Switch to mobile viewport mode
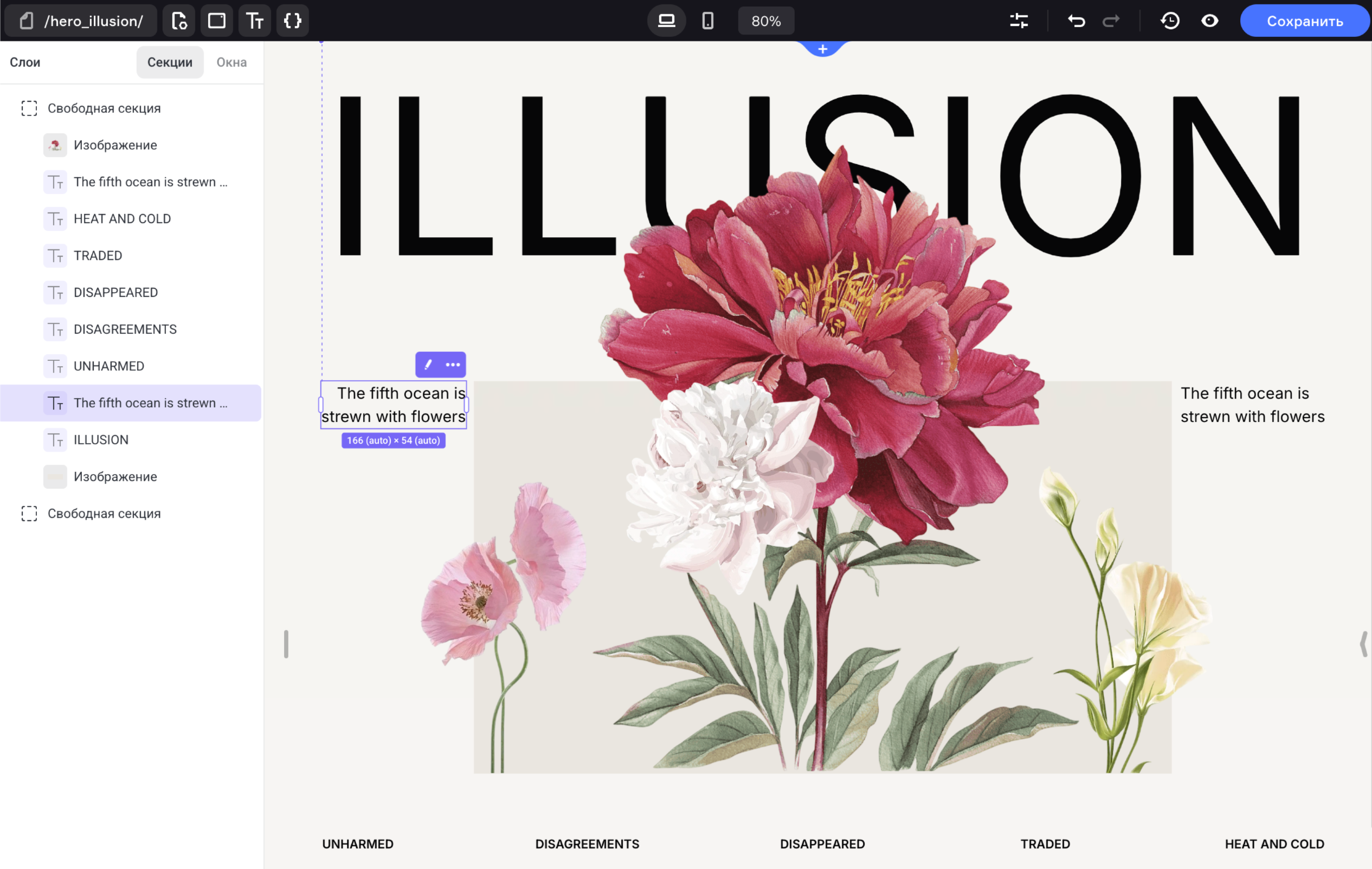Image resolution: width=1372 pixels, height=869 pixels. point(707,21)
